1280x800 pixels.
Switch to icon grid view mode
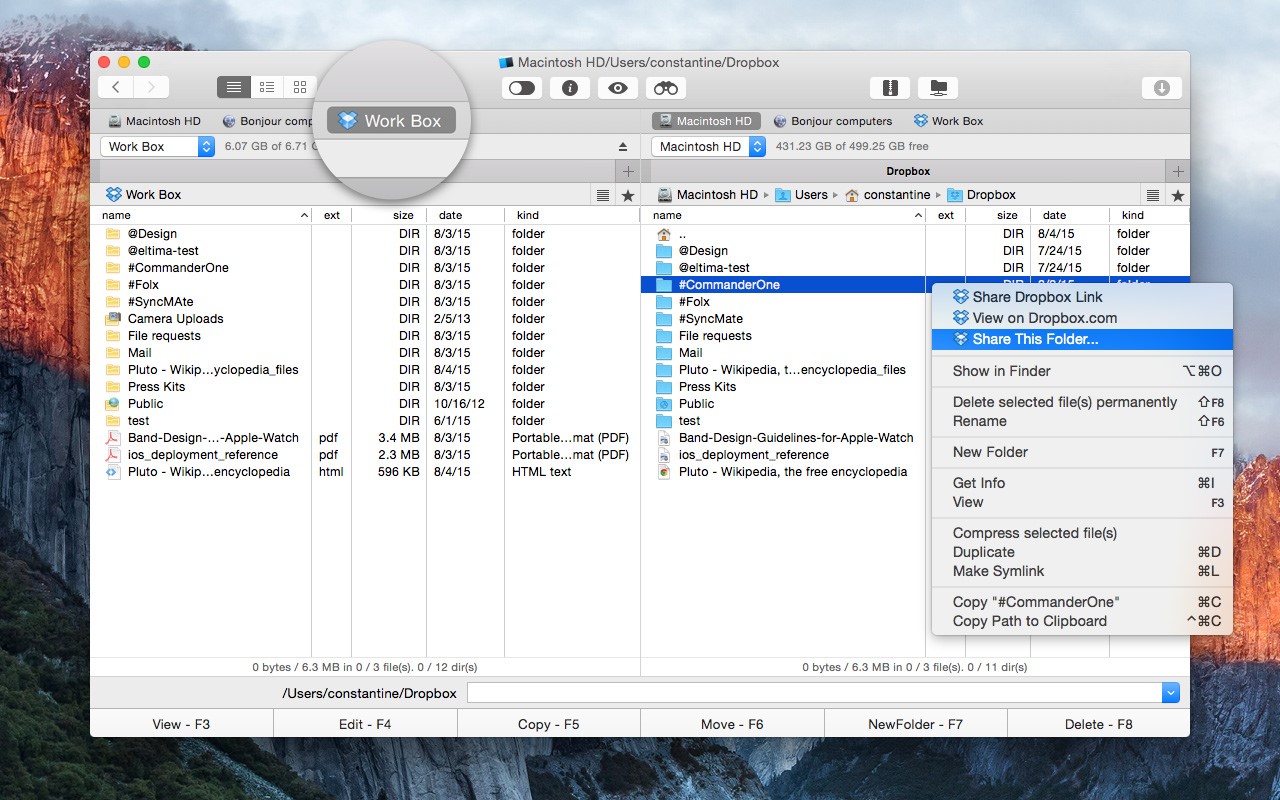[x=300, y=88]
